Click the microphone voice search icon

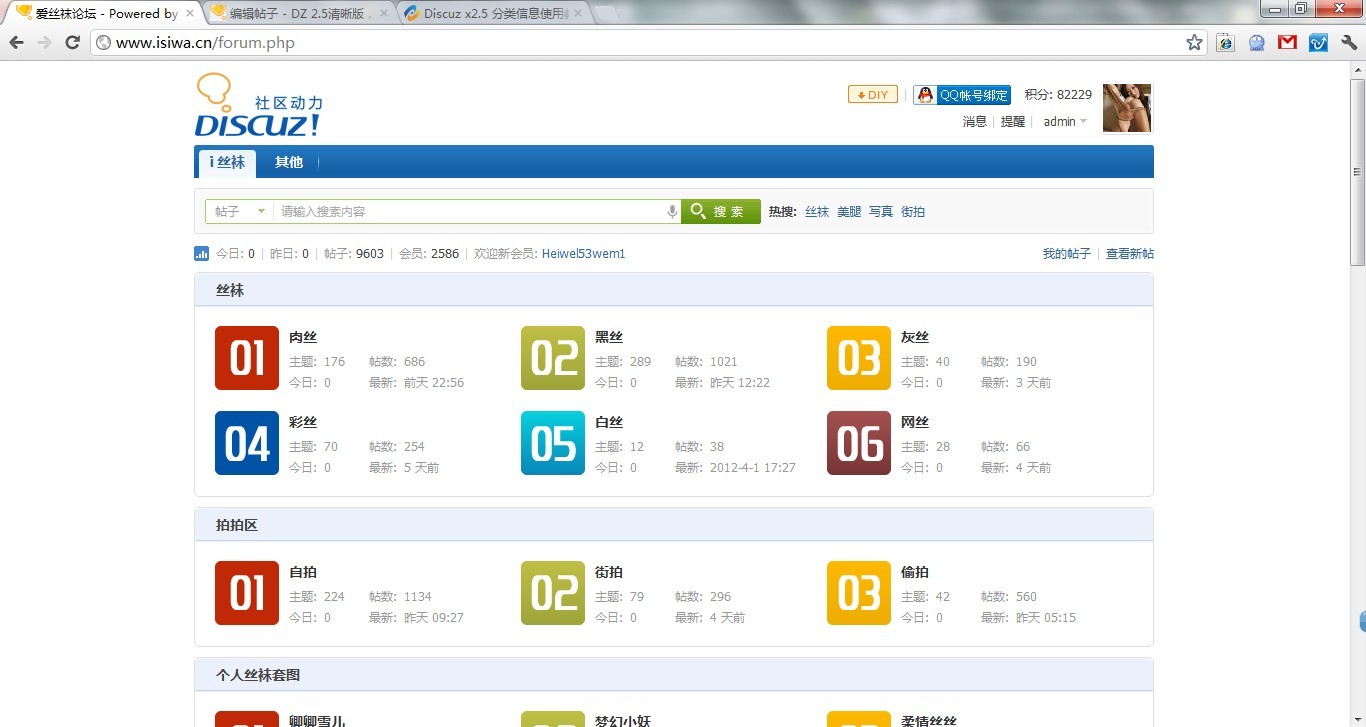coord(672,212)
